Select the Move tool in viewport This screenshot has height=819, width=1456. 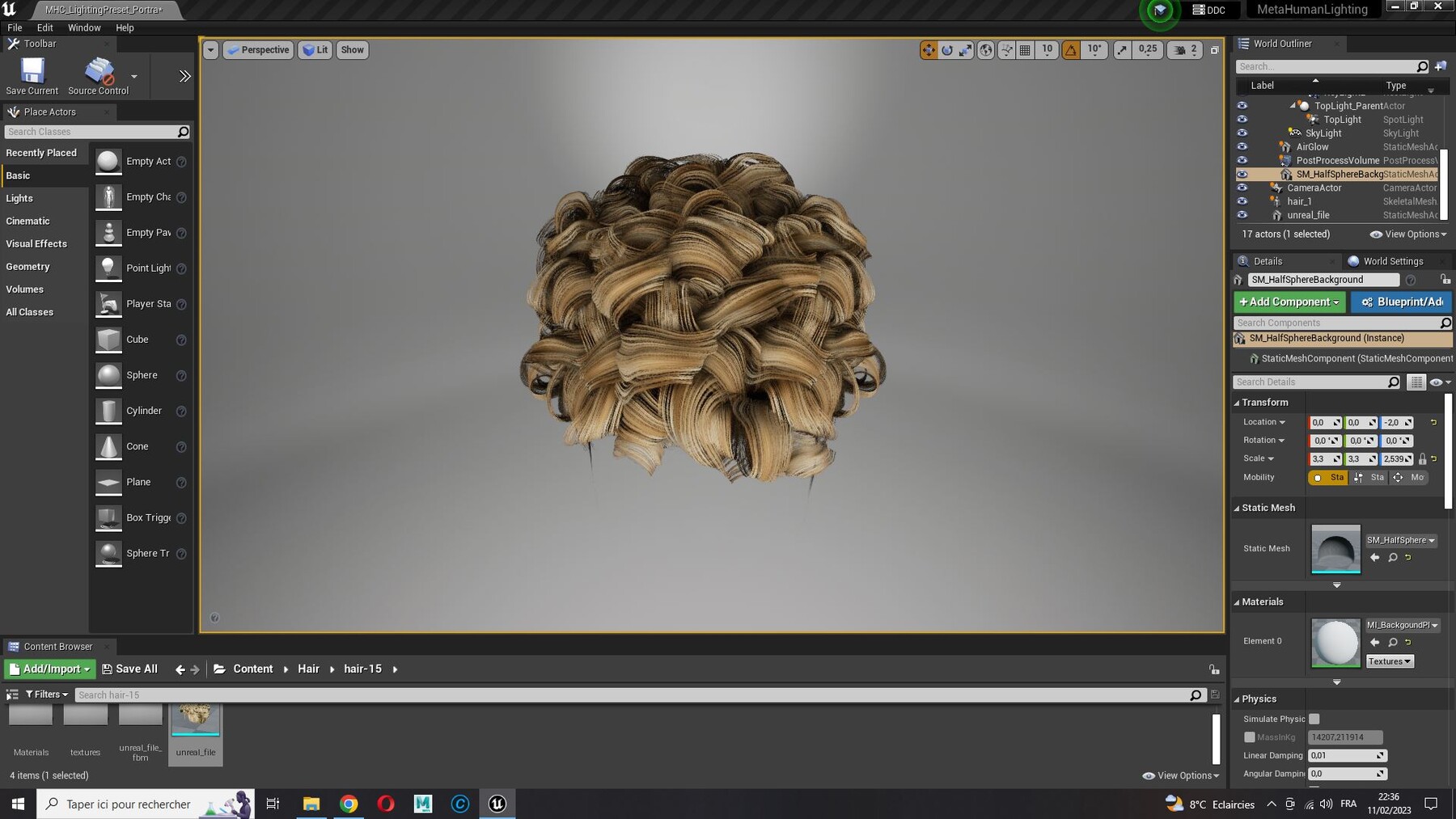pos(929,49)
